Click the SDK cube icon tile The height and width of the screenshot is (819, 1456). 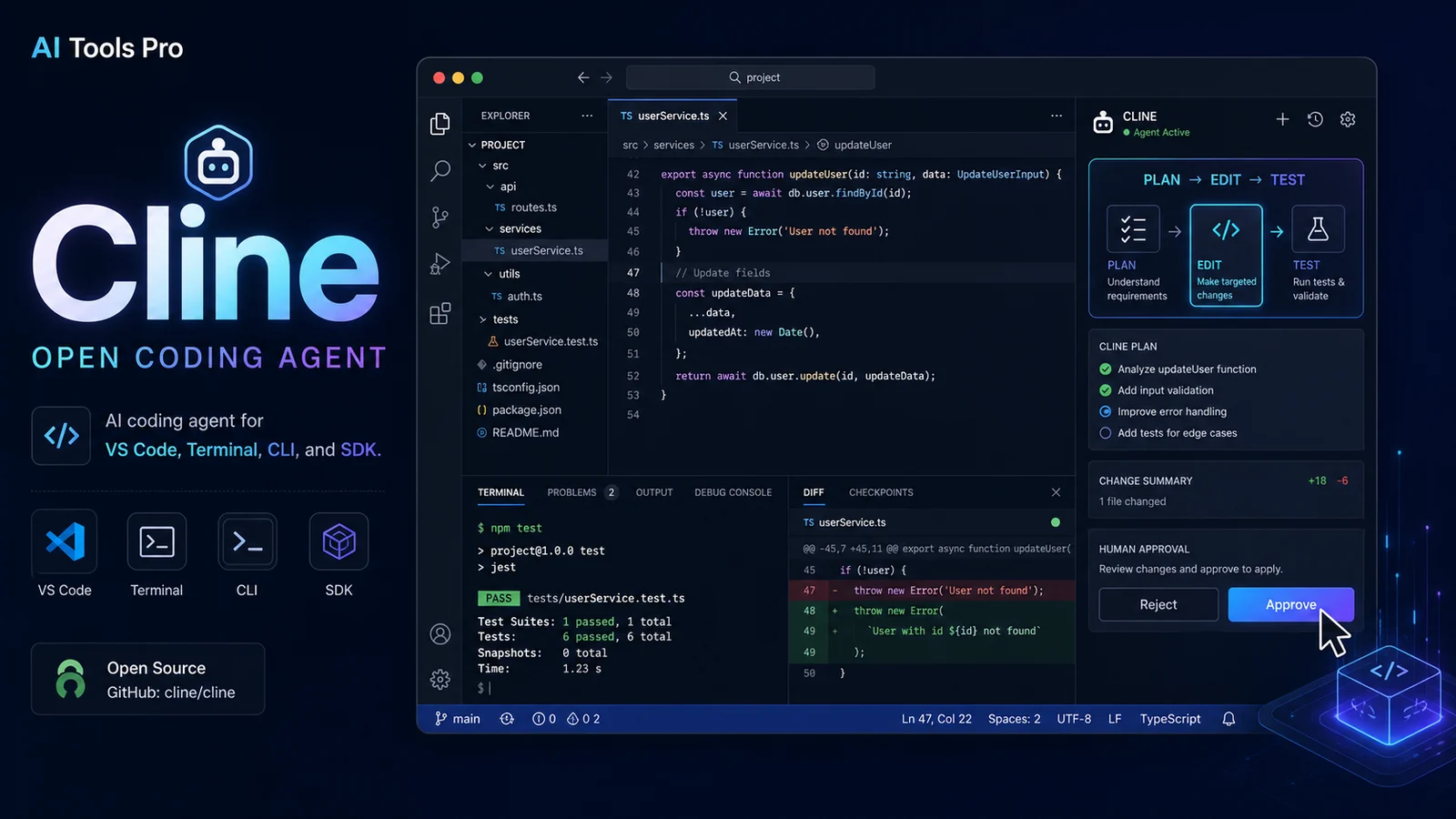click(x=339, y=541)
